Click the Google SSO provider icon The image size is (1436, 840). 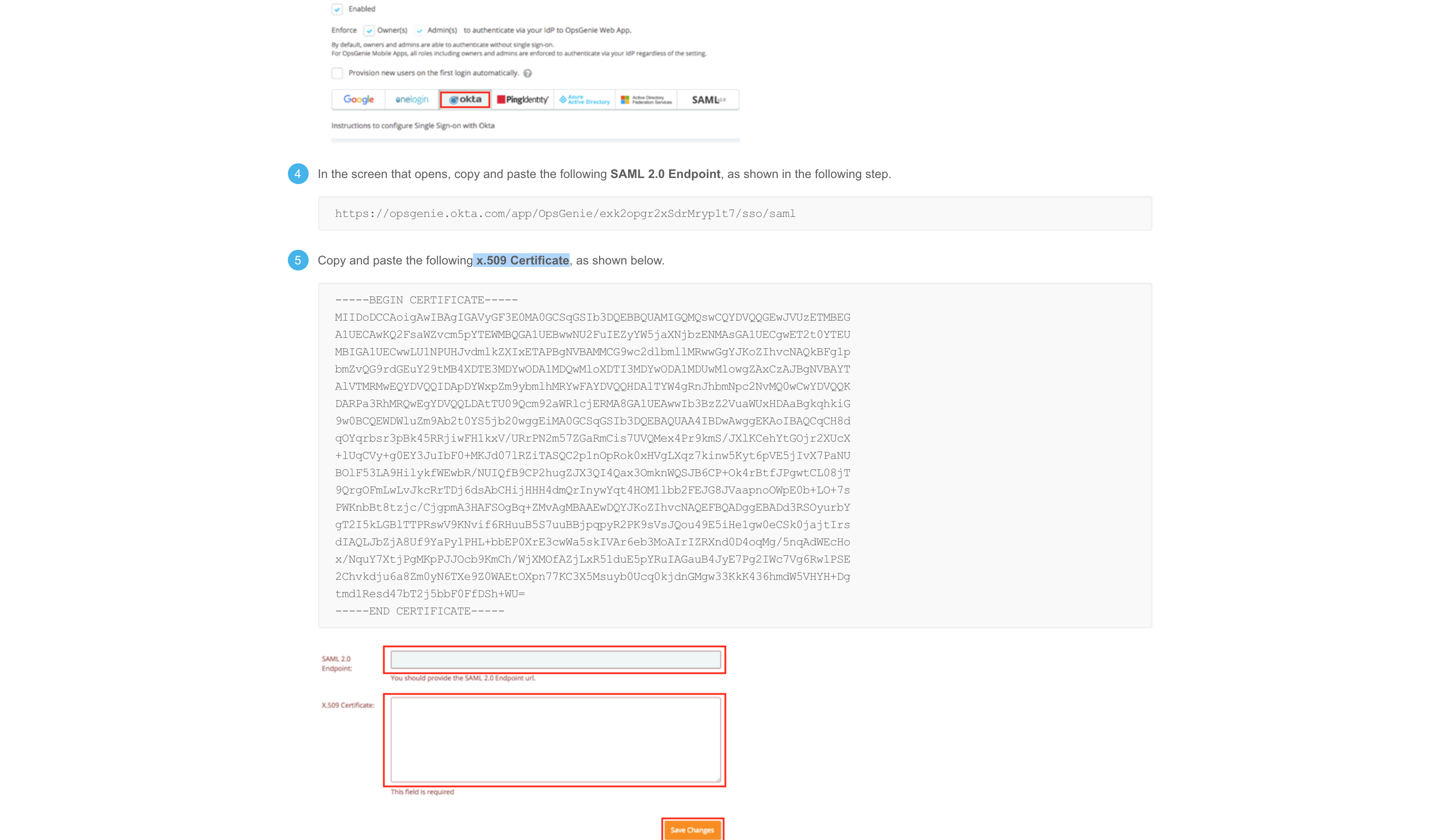tap(357, 100)
